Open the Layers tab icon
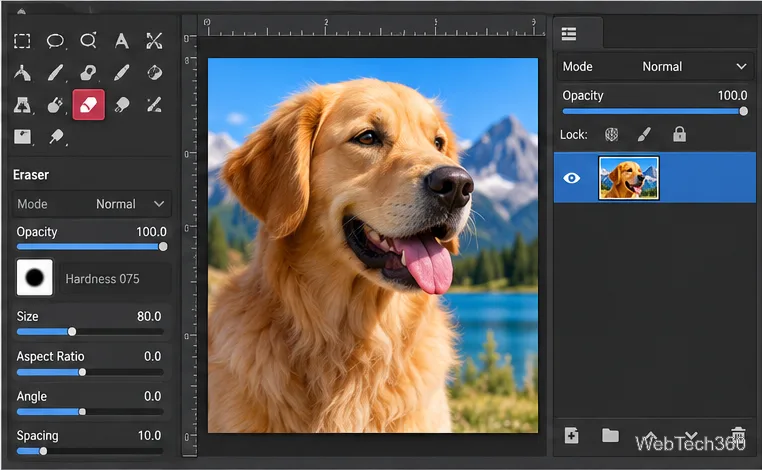Viewport: 762px width, 470px height. 569,34
